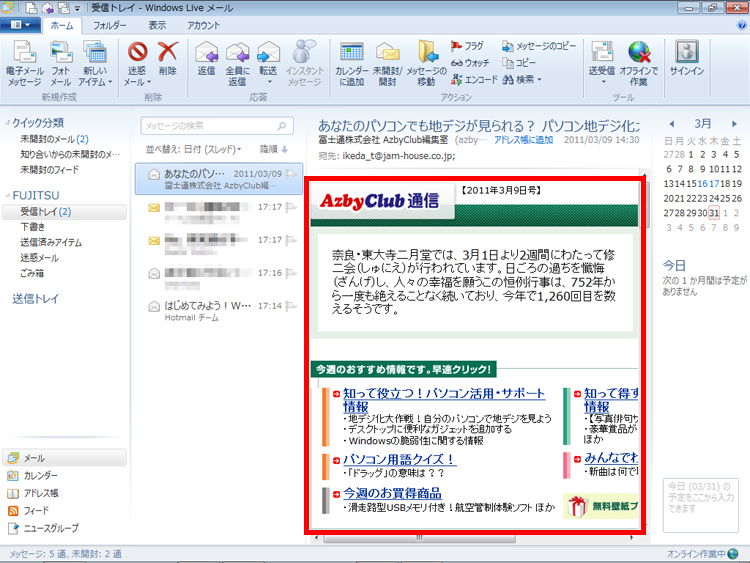Collapse the FUJITSU account tree
This screenshot has height=563, width=750.
[x=7, y=196]
